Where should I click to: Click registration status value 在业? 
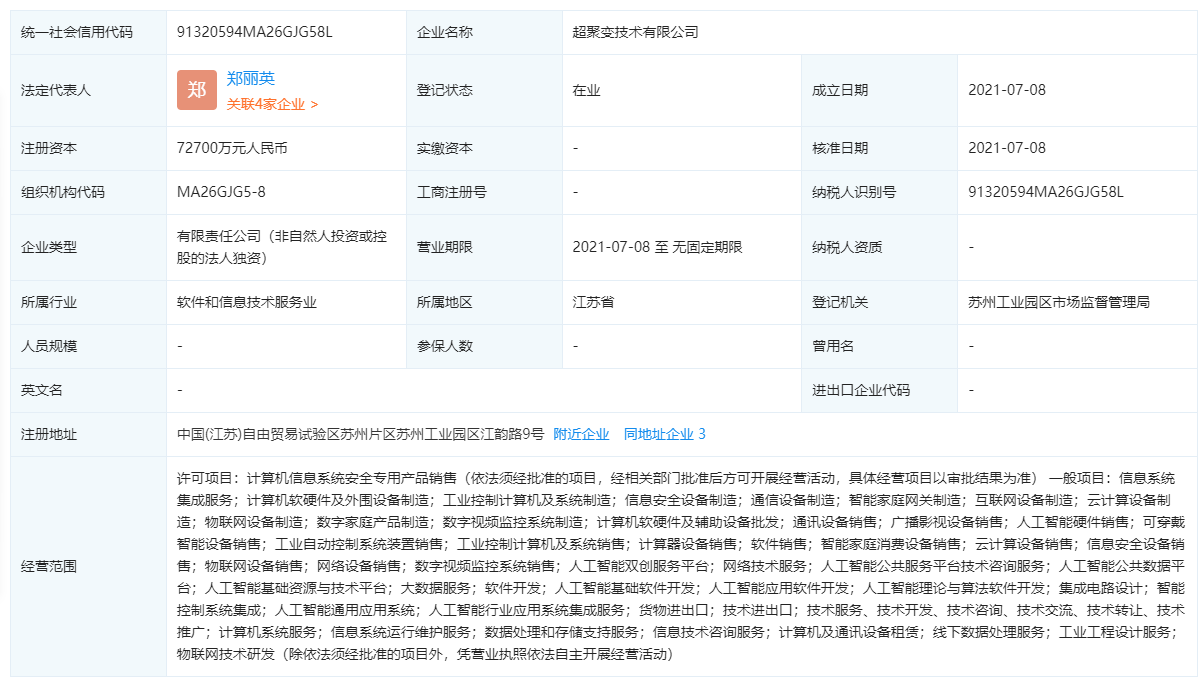pyautogui.click(x=586, y=90)
